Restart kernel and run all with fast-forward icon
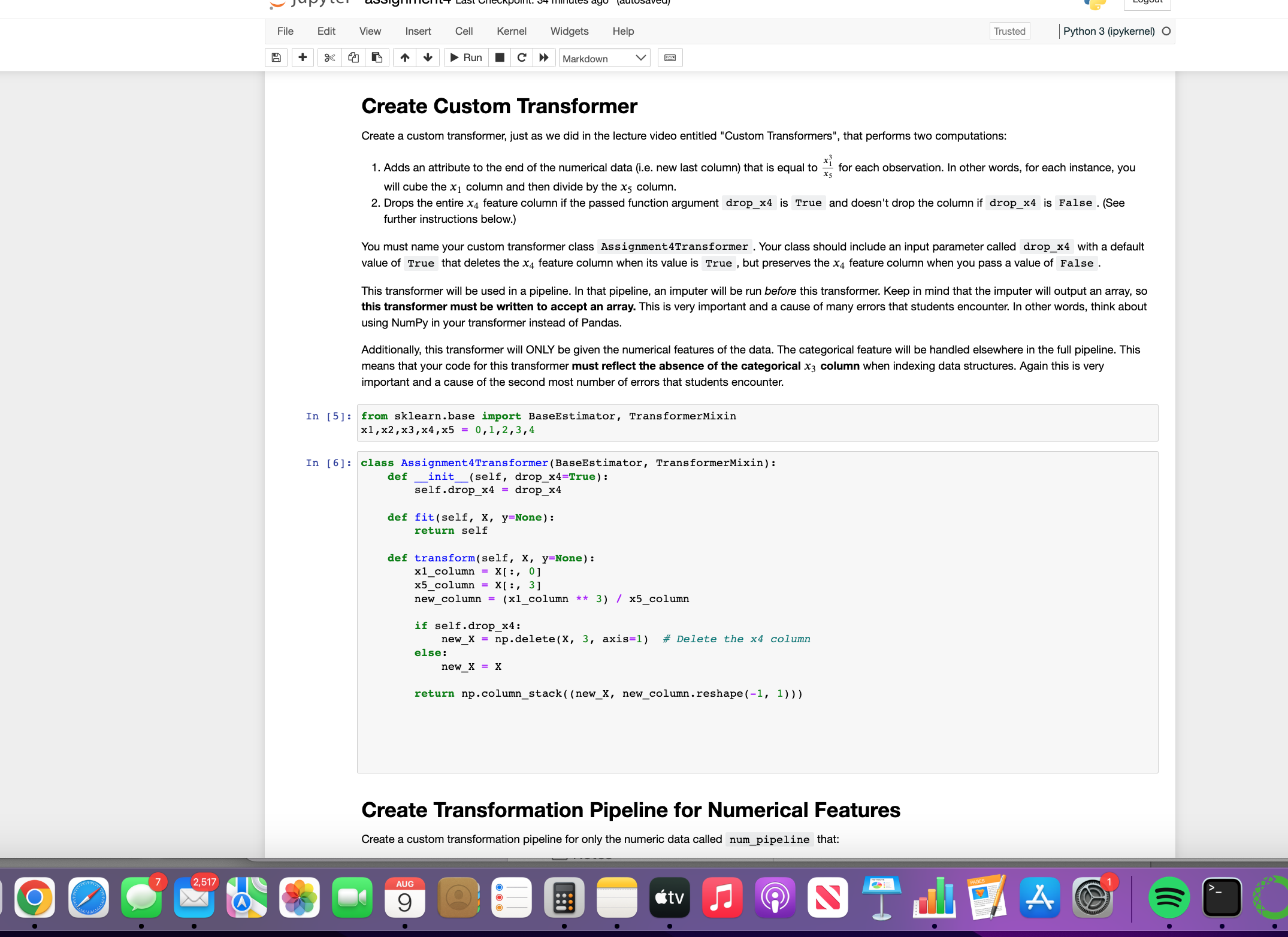 tap(543, 58)
